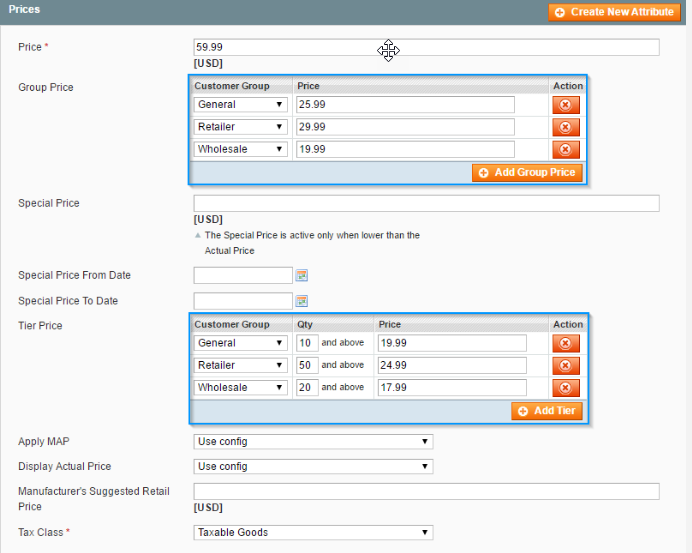Screen dimensions: 692x553
Task: Open calendar for Special Price From Date
Action: [302, 275]
